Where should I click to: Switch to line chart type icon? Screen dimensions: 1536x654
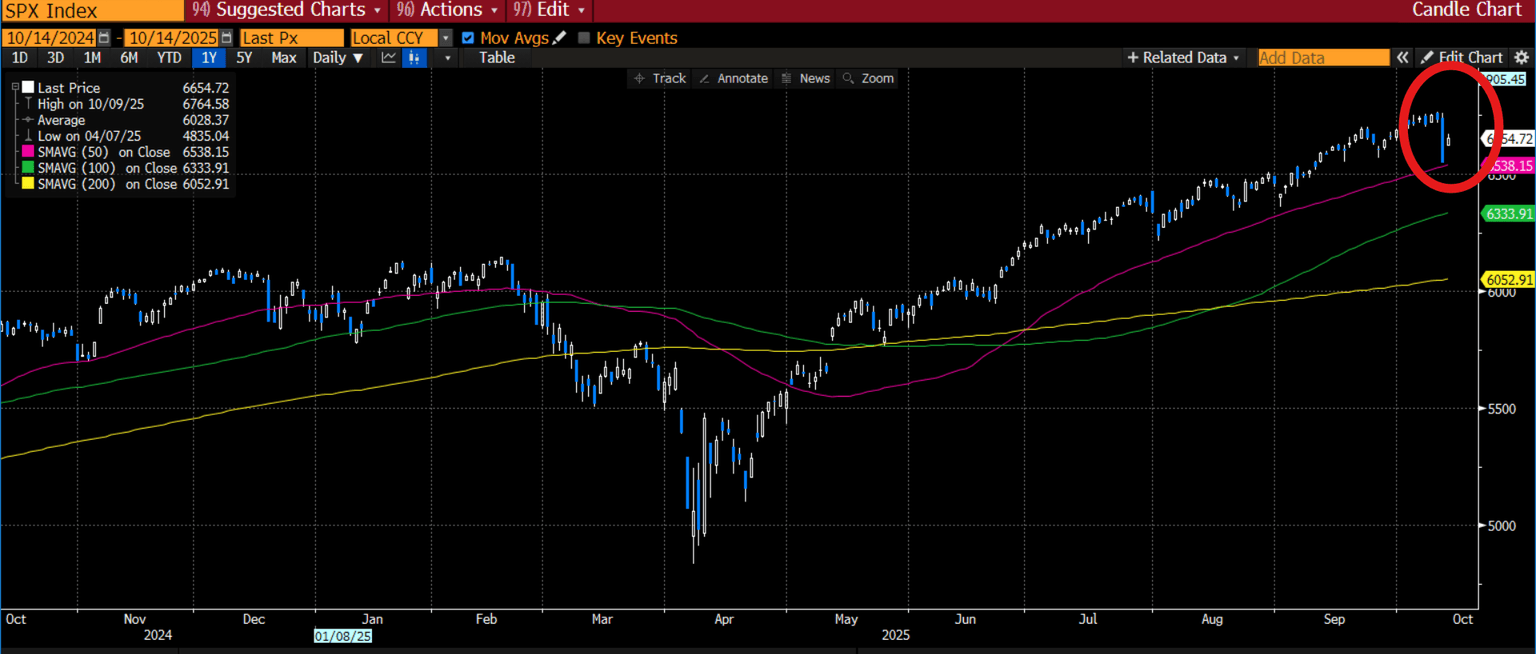pos(388,58)
